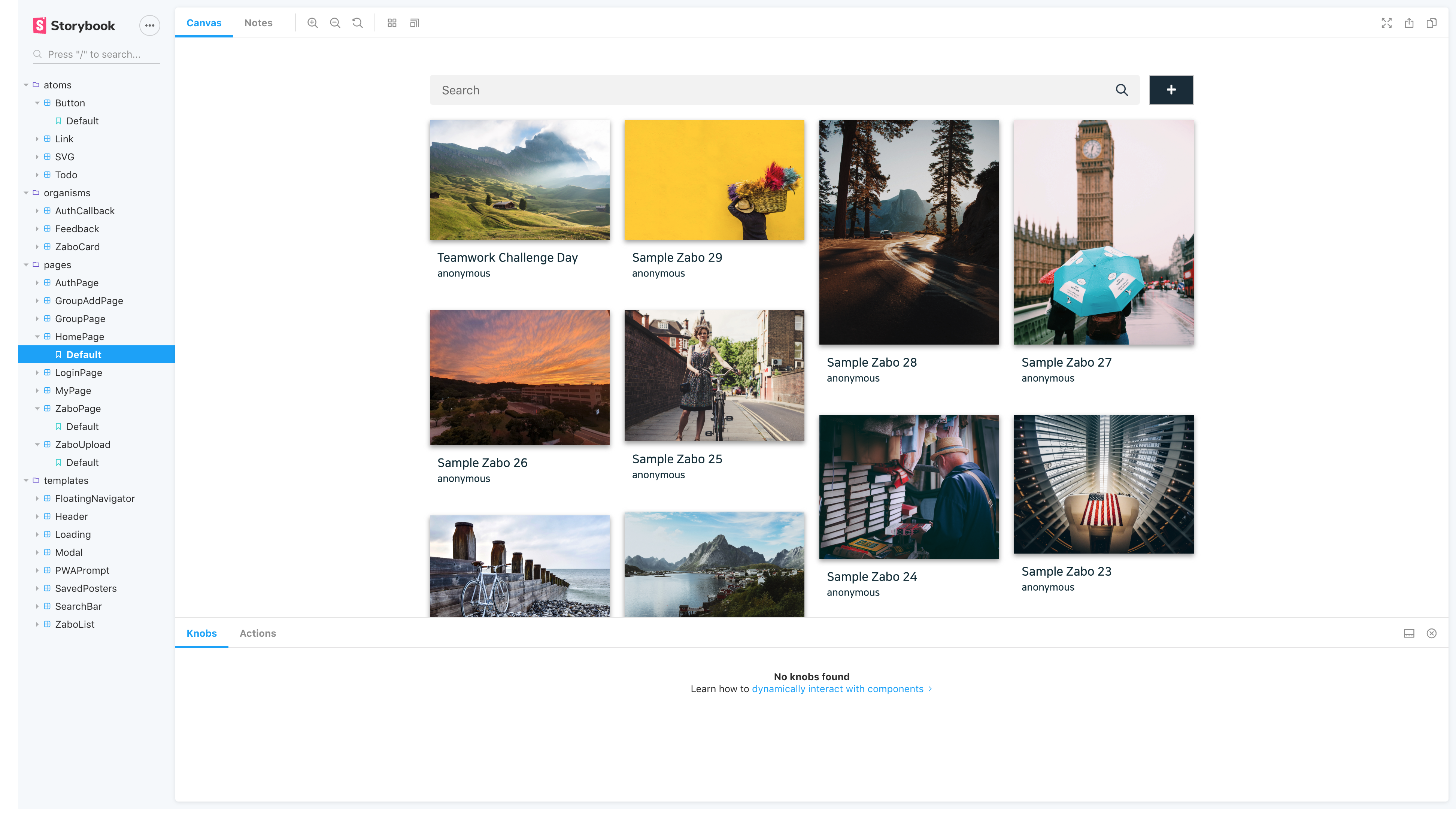Open the viewport size icon
The width and height of the screenshot is (1456, 830).
pyautogui.click(x=414, y=23)
